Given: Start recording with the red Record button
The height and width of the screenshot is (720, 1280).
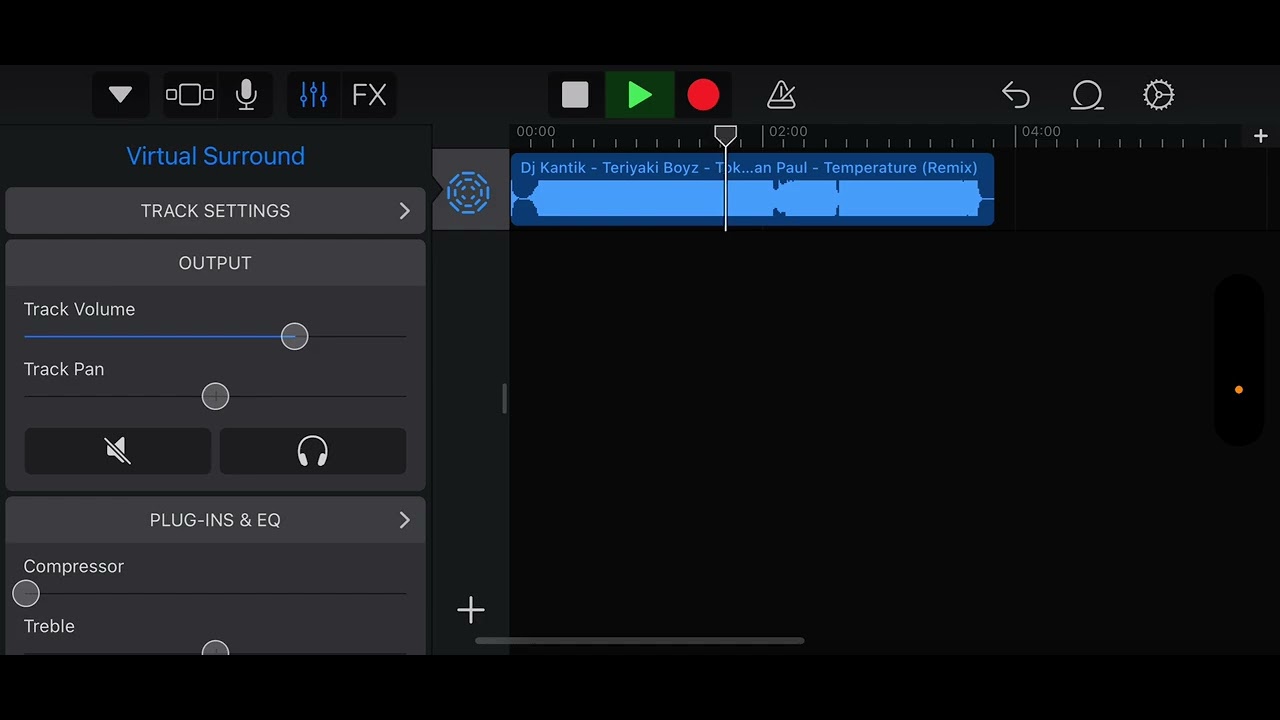Looking at the screenshot, I should pyautogui.click(x=703, y=95).
